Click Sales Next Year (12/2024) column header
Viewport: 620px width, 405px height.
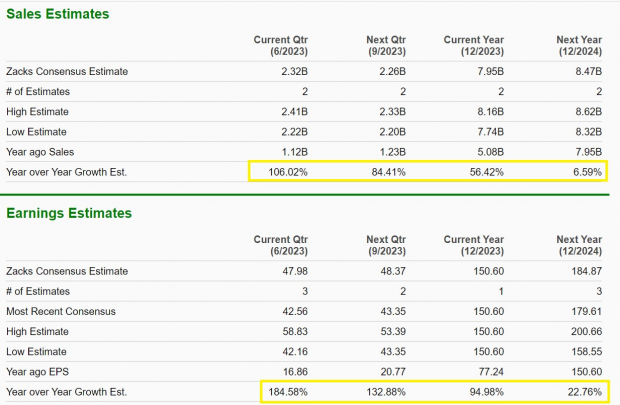point(580,46)
